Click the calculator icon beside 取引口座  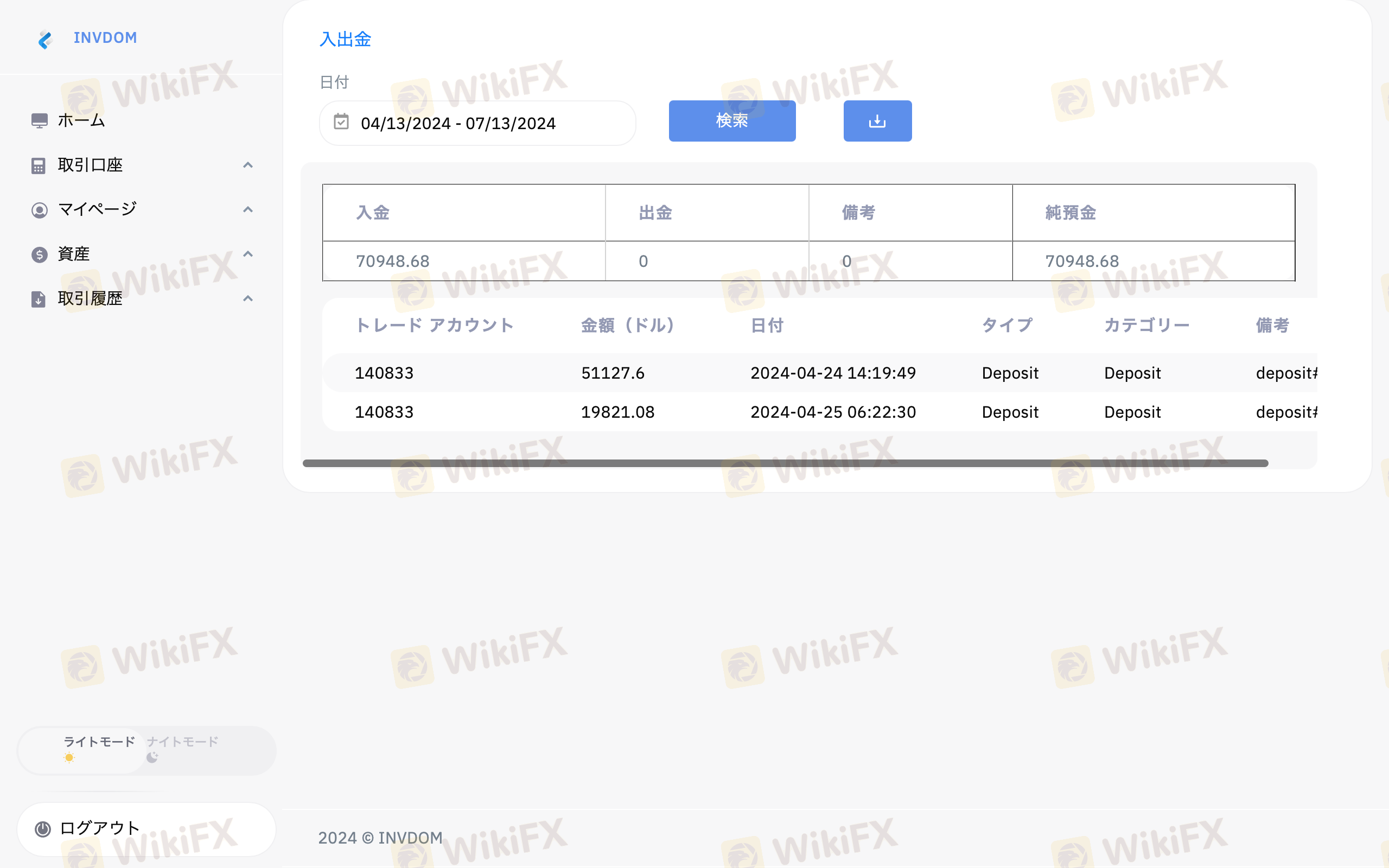click(x=39, y=166)
